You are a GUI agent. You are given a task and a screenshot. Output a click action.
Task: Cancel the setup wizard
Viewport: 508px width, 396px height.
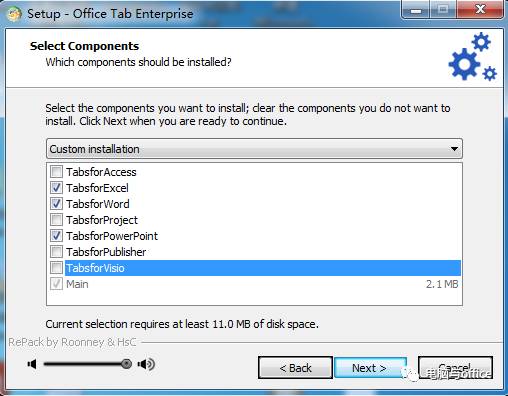pyautogui.click(x=455, y=368)
